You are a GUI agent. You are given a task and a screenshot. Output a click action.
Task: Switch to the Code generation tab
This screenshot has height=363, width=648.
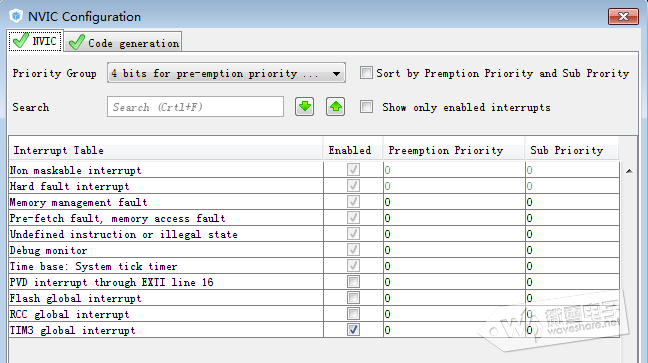tap(123, 43)
